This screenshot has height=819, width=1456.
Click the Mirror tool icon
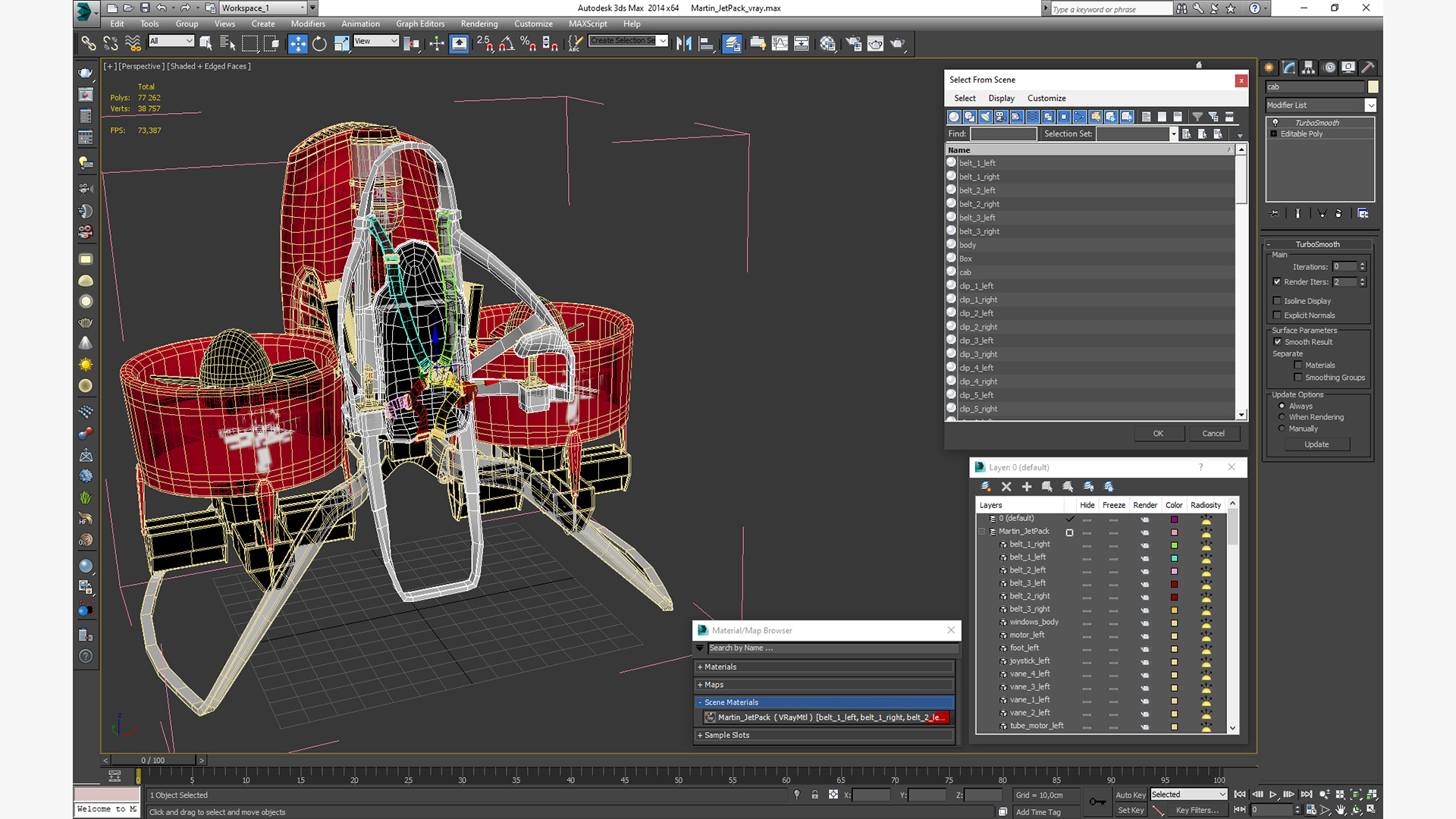tap(683, 44)
